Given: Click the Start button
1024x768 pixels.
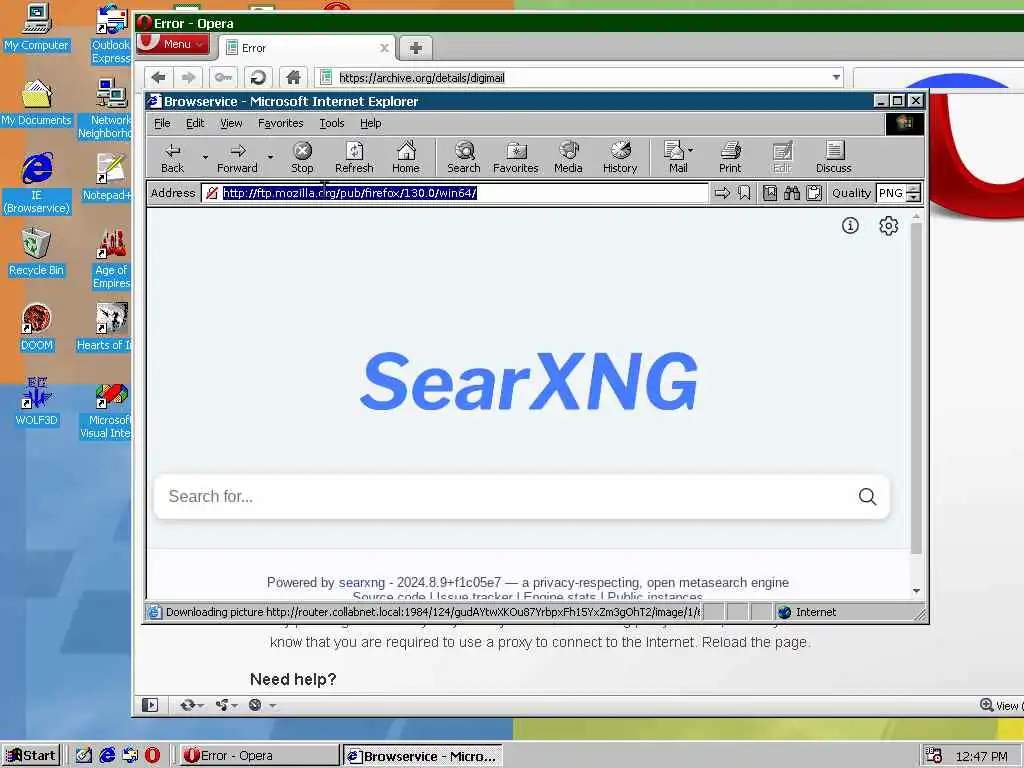Looking at the screenshot, I should tap(31, 755).
